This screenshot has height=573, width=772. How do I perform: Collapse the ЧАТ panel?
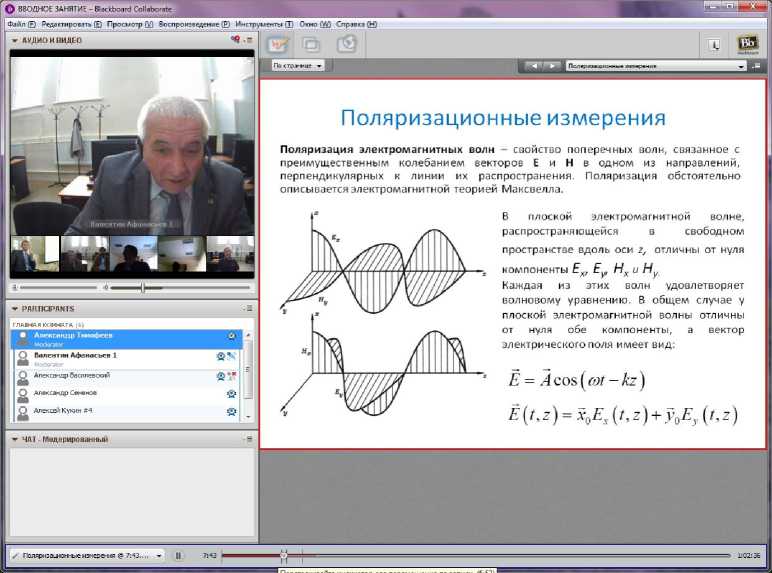click(14, 439)
